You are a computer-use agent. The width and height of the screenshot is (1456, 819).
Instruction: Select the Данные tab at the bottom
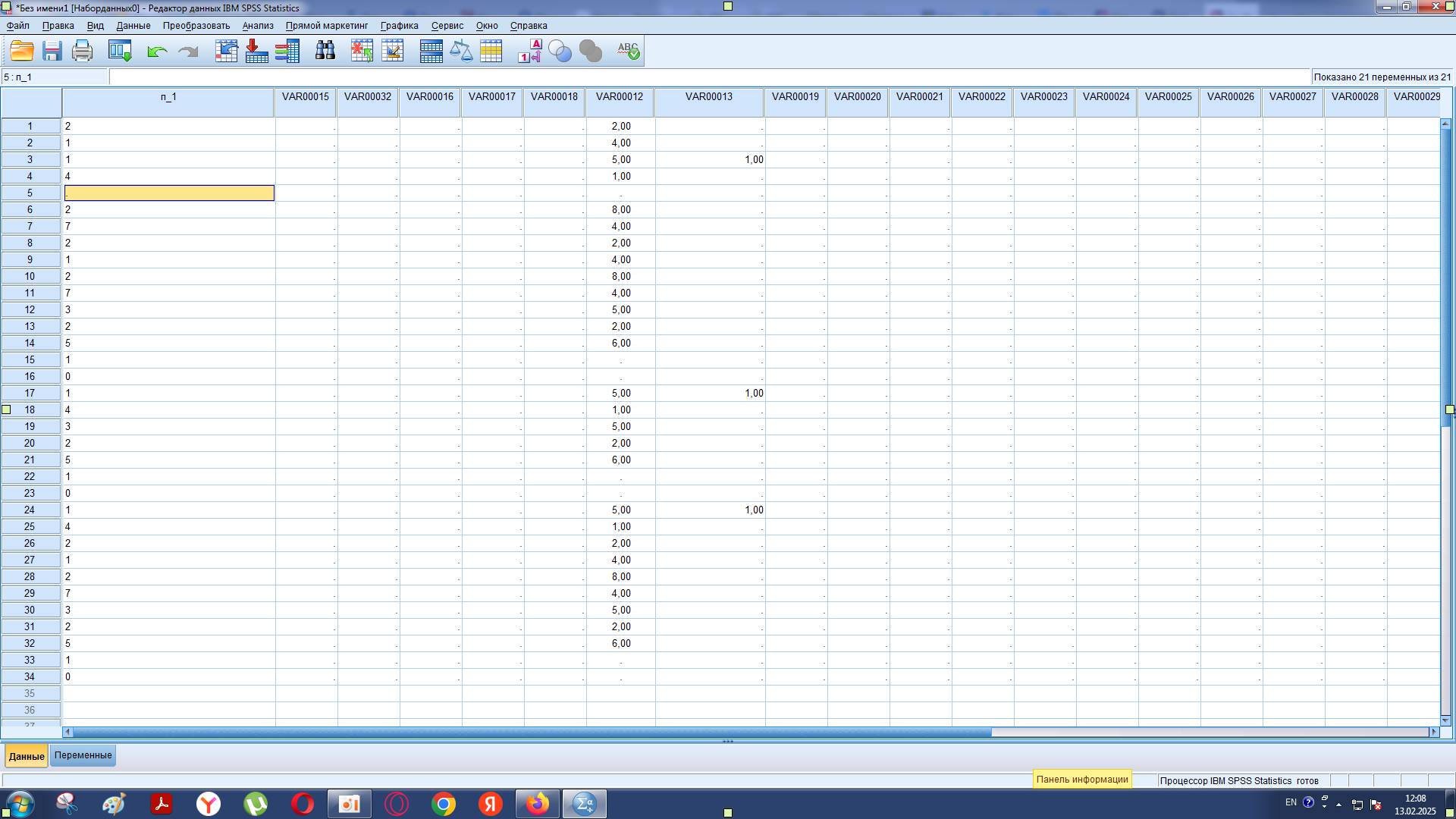pyautogui.click(x=27, y=755)
